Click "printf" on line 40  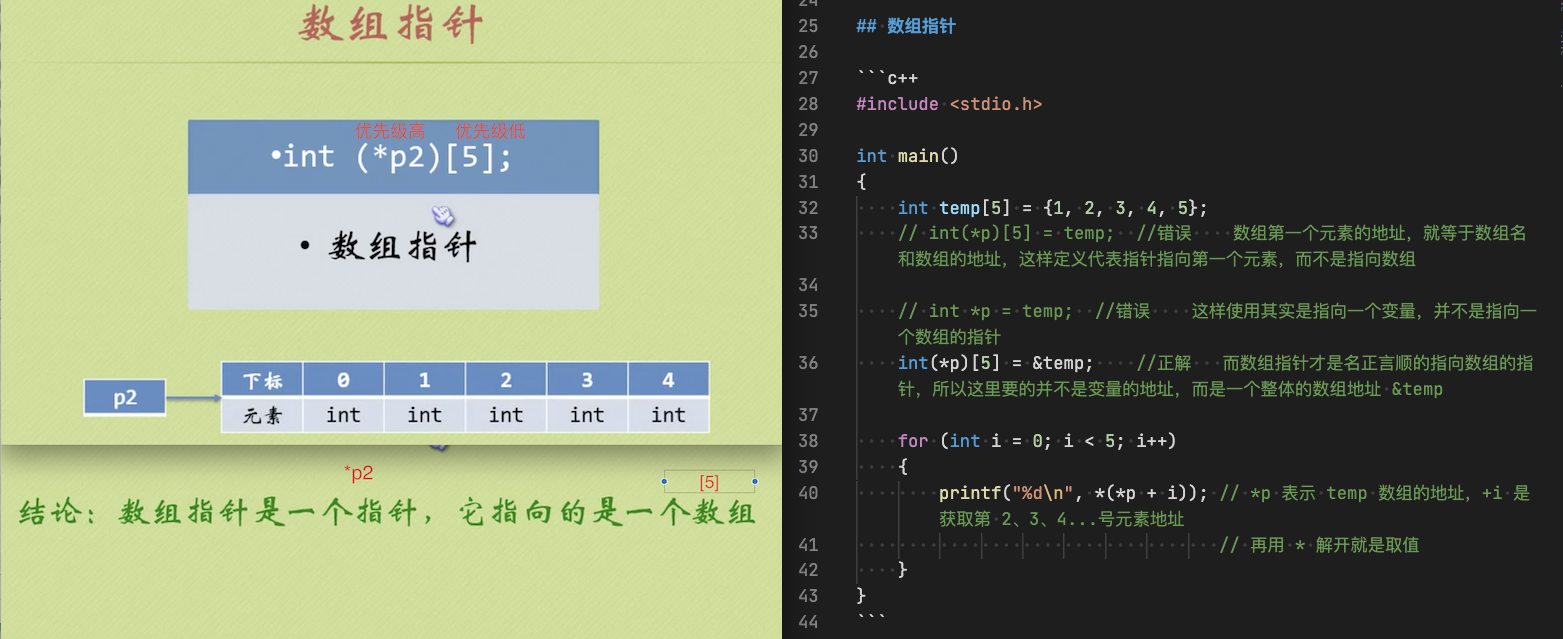pos(970,493)
